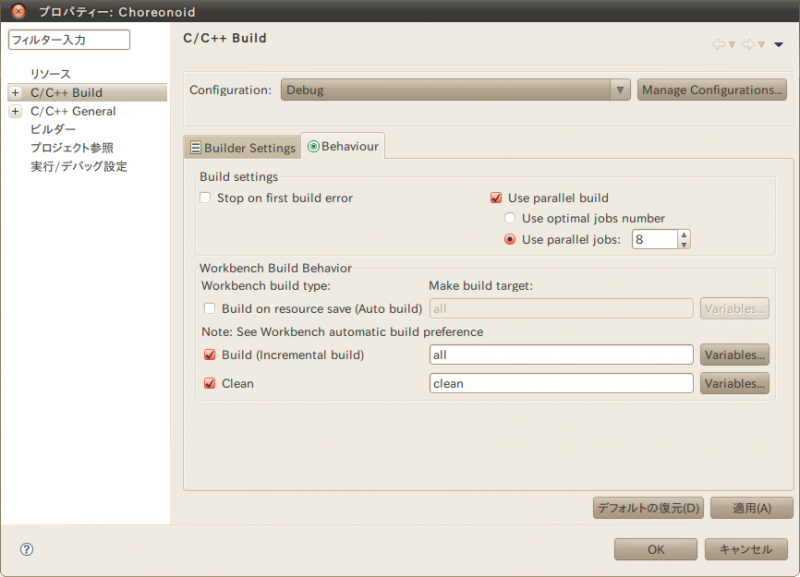Enable Build on resource save checkbox
800x577 pixels.
tap(210, 309)
